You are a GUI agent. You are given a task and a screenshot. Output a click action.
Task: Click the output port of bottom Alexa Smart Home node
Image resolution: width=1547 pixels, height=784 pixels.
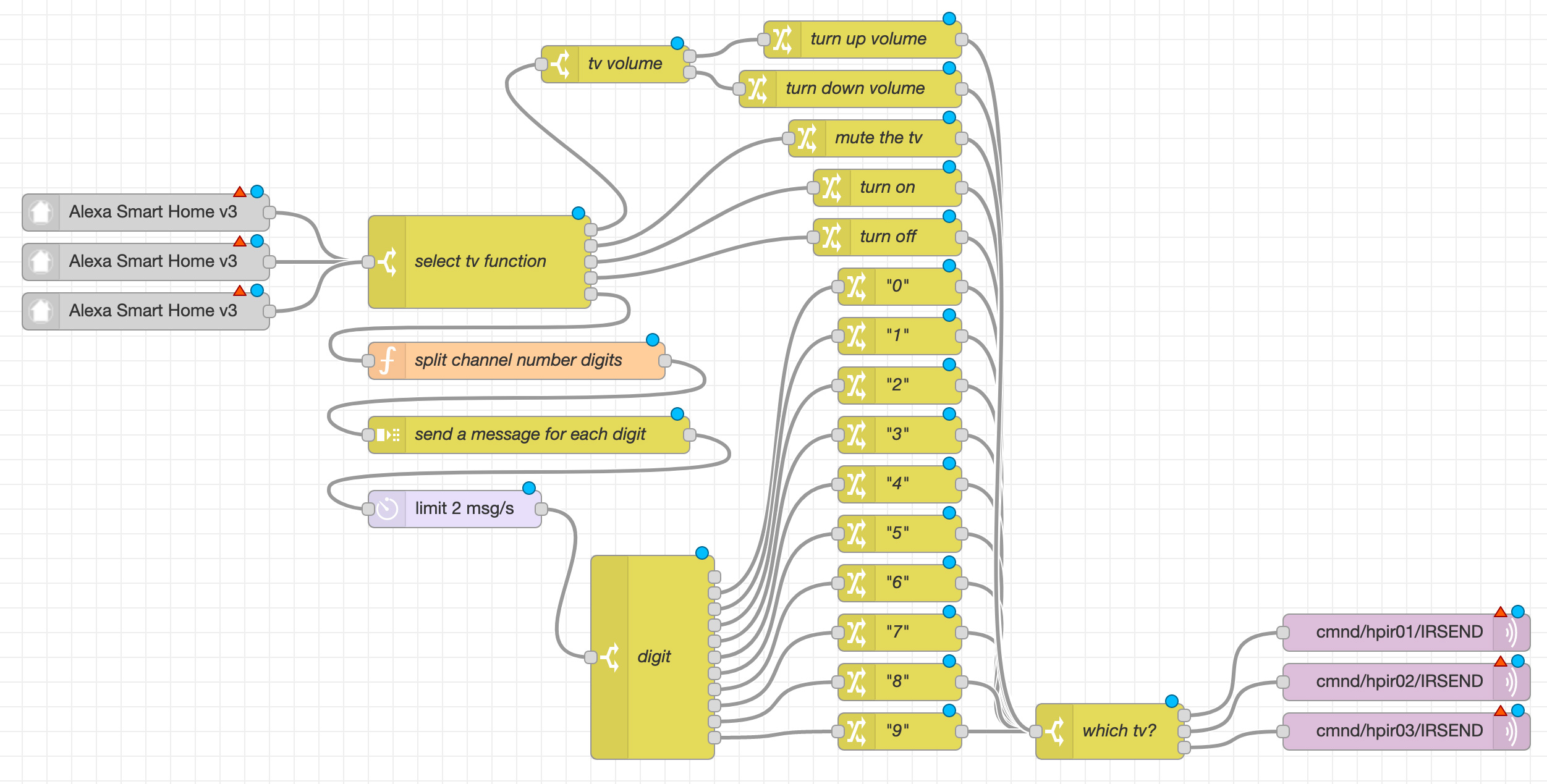pyautogui.click(x=269, y=311)
